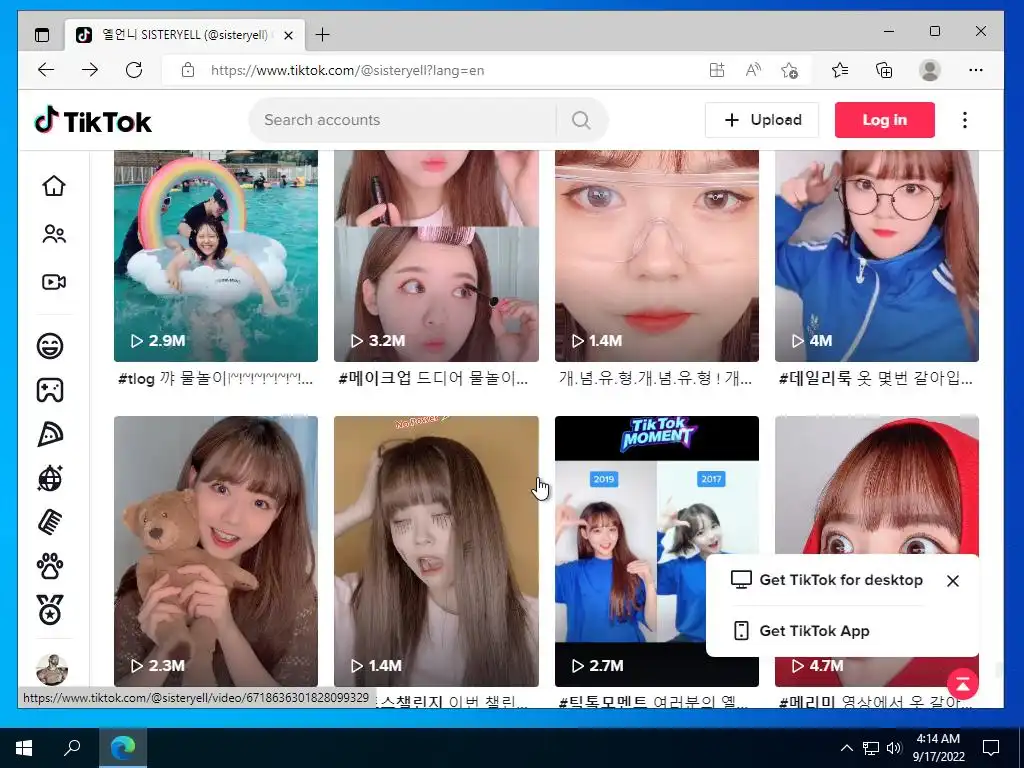Click the Edge icon in the taskbar
Screen dimensions: 1024x768
click(x=123, y=747)
